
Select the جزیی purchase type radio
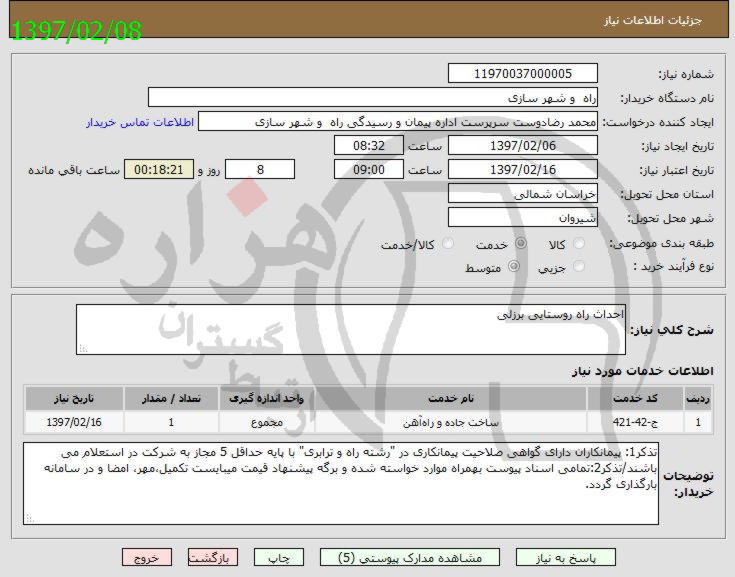point(579,266)
